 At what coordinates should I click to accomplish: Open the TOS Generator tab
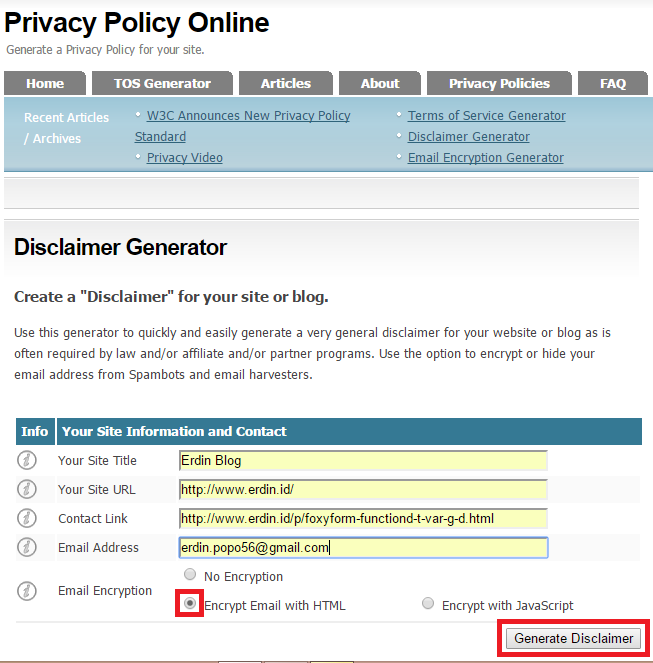(162, 83)
